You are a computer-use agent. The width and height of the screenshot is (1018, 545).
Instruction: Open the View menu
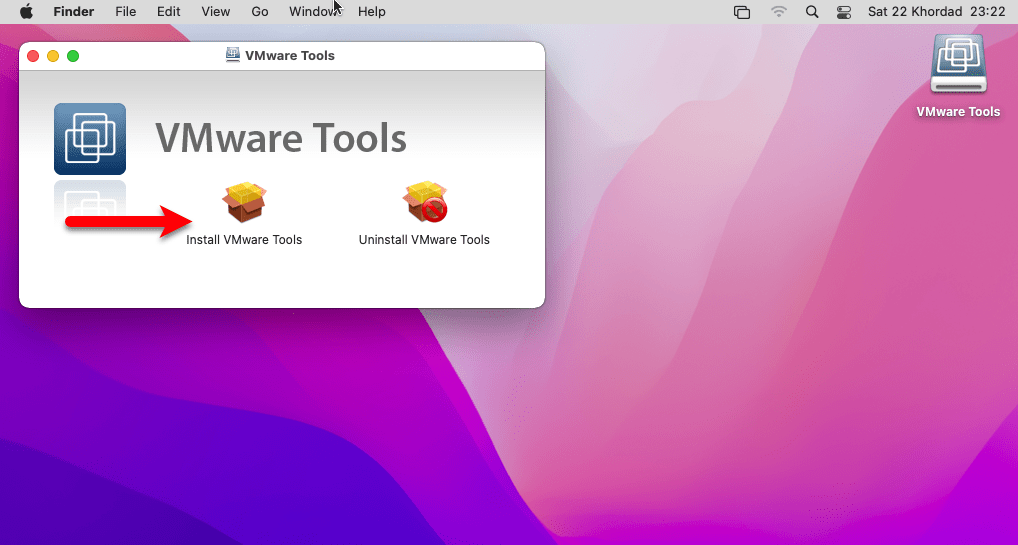tap(216, 12)
